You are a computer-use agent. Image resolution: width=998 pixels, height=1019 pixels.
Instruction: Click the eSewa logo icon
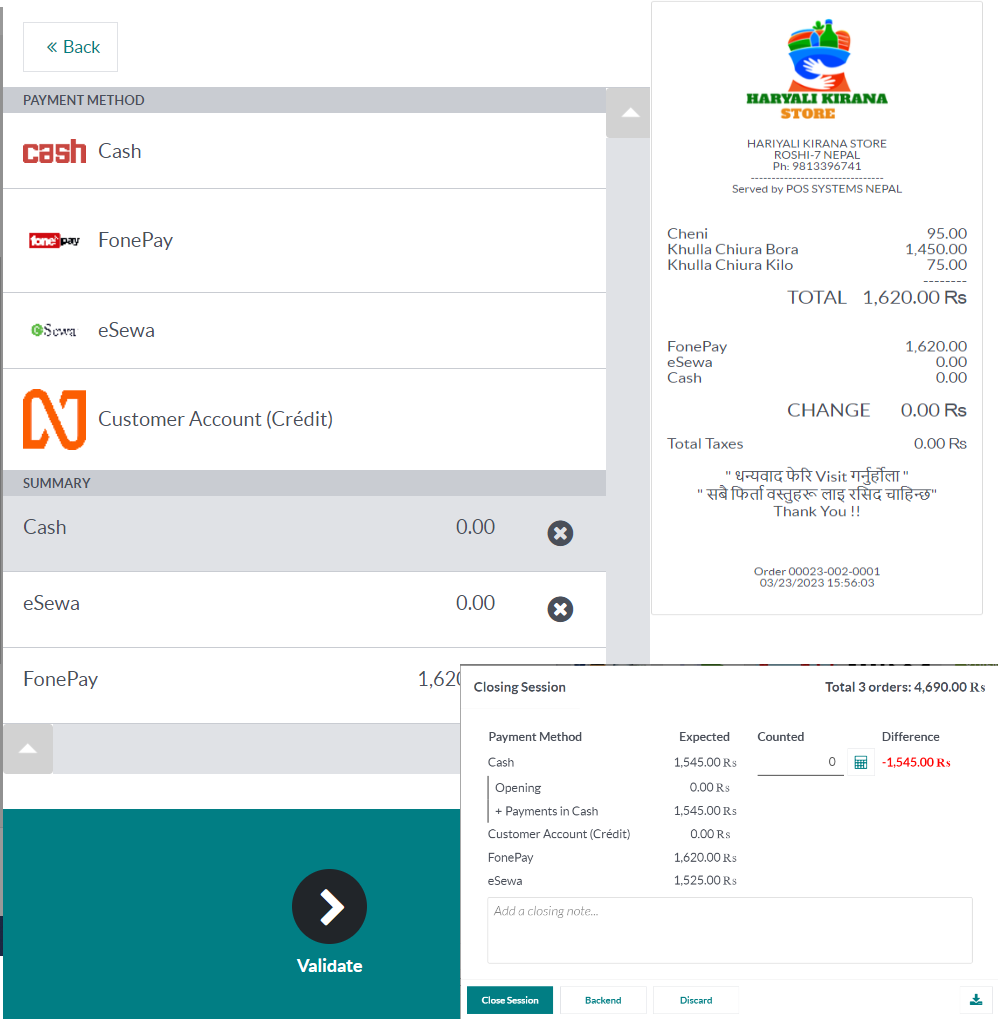54,330
